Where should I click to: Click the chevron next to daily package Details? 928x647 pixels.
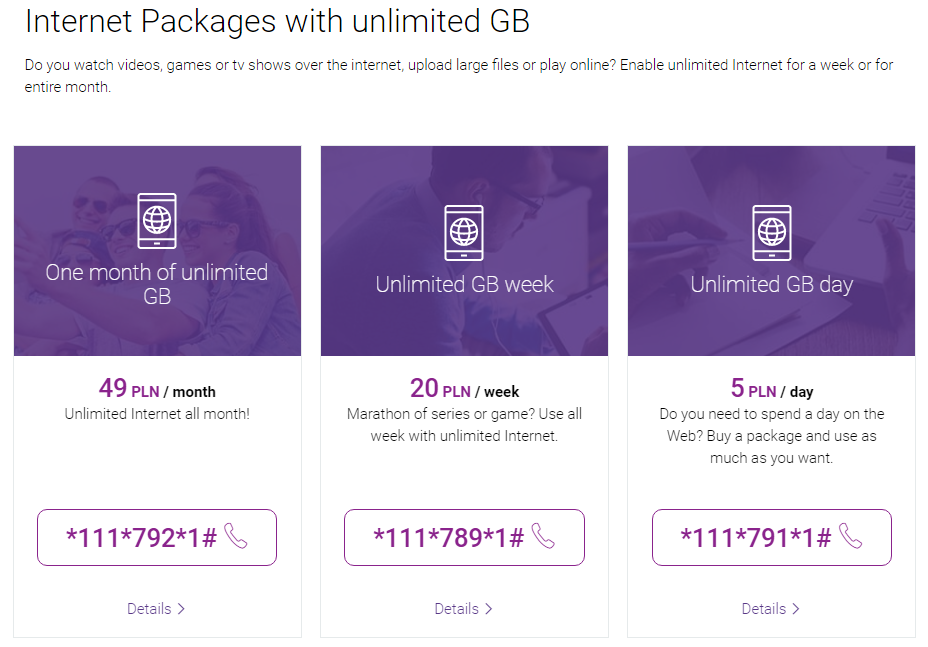coord(795,609)
